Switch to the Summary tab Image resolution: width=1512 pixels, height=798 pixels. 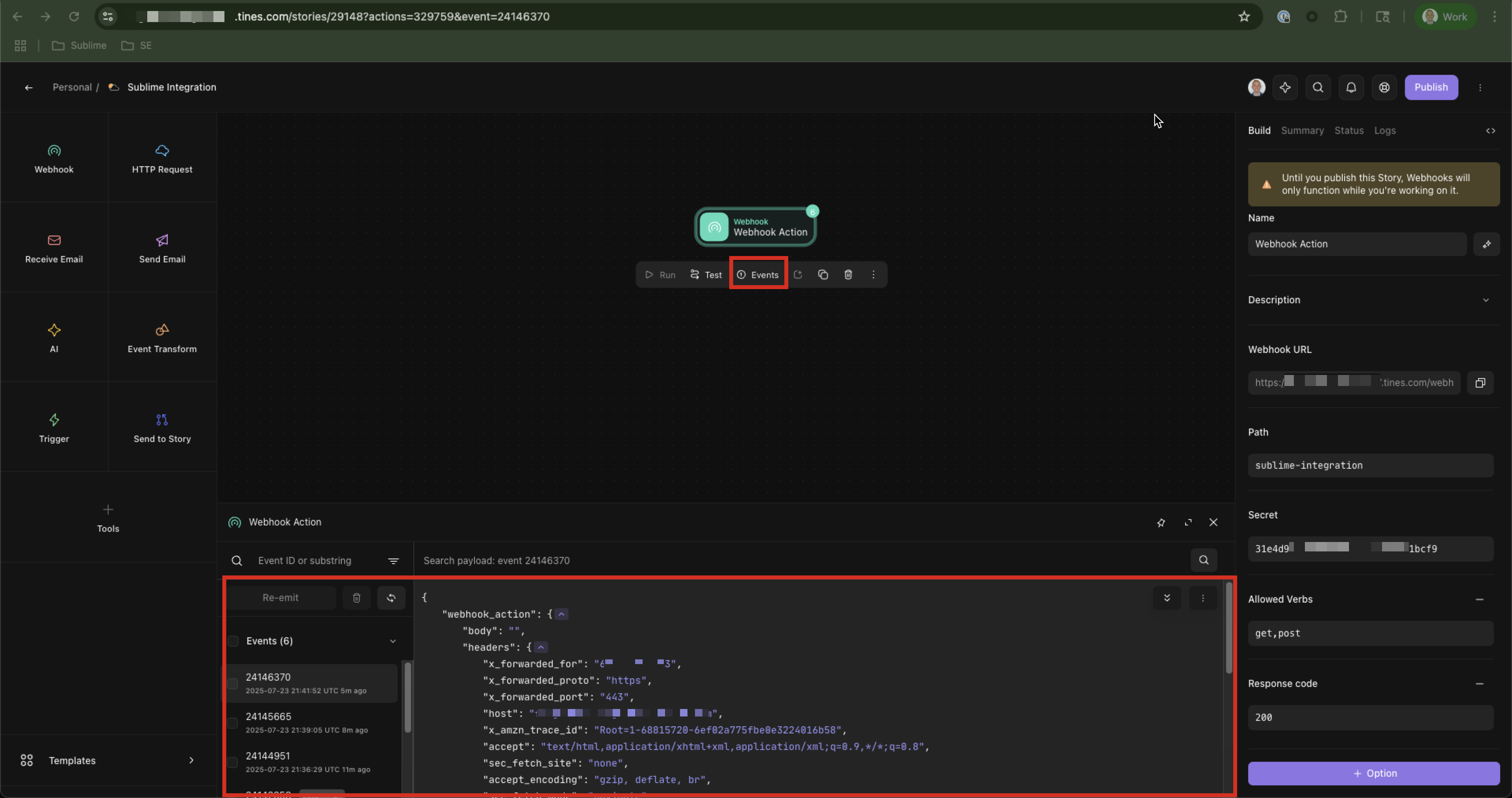1302,130
